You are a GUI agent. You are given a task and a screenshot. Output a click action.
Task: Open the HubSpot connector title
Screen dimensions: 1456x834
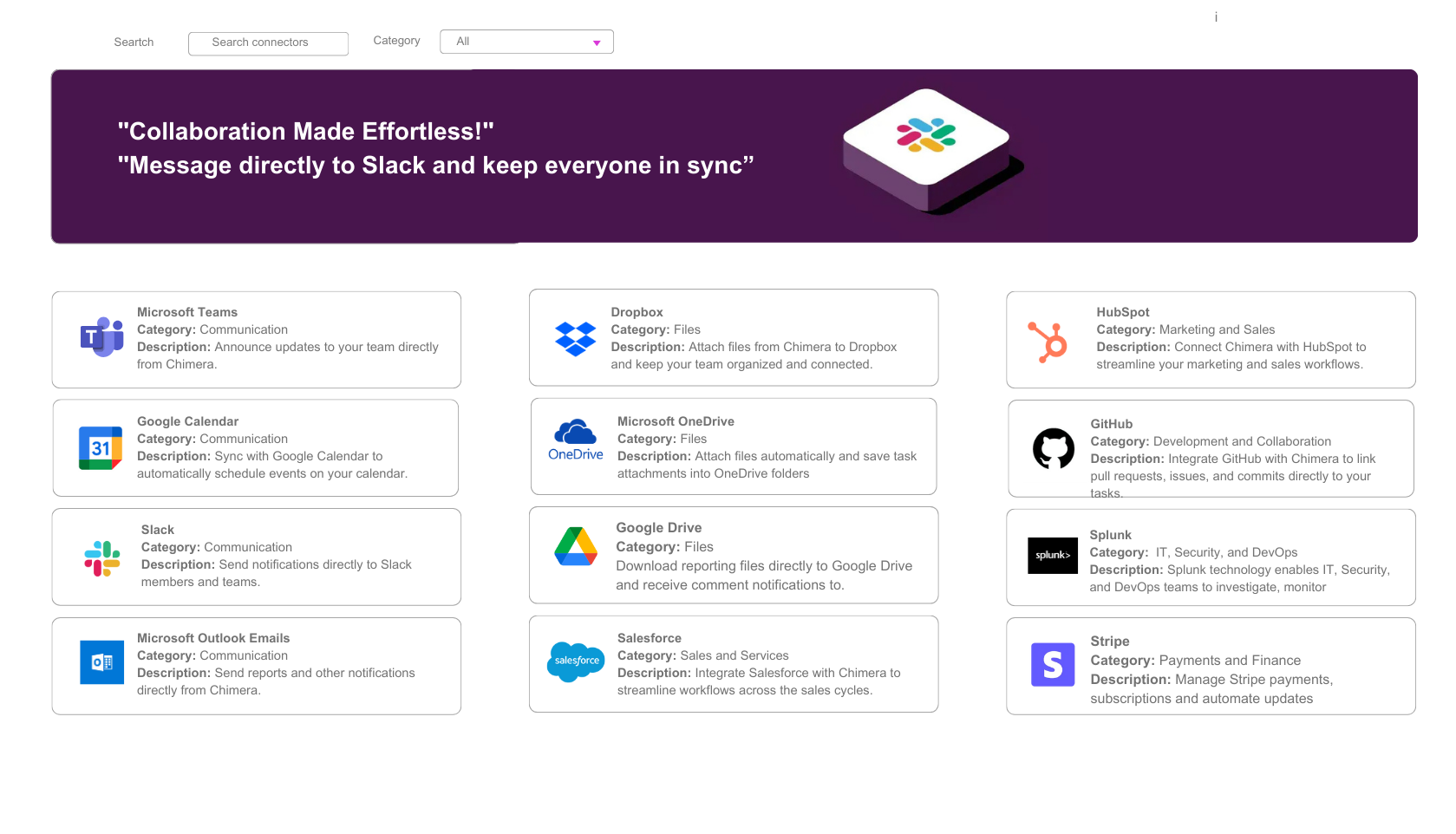click(1123, 312)
